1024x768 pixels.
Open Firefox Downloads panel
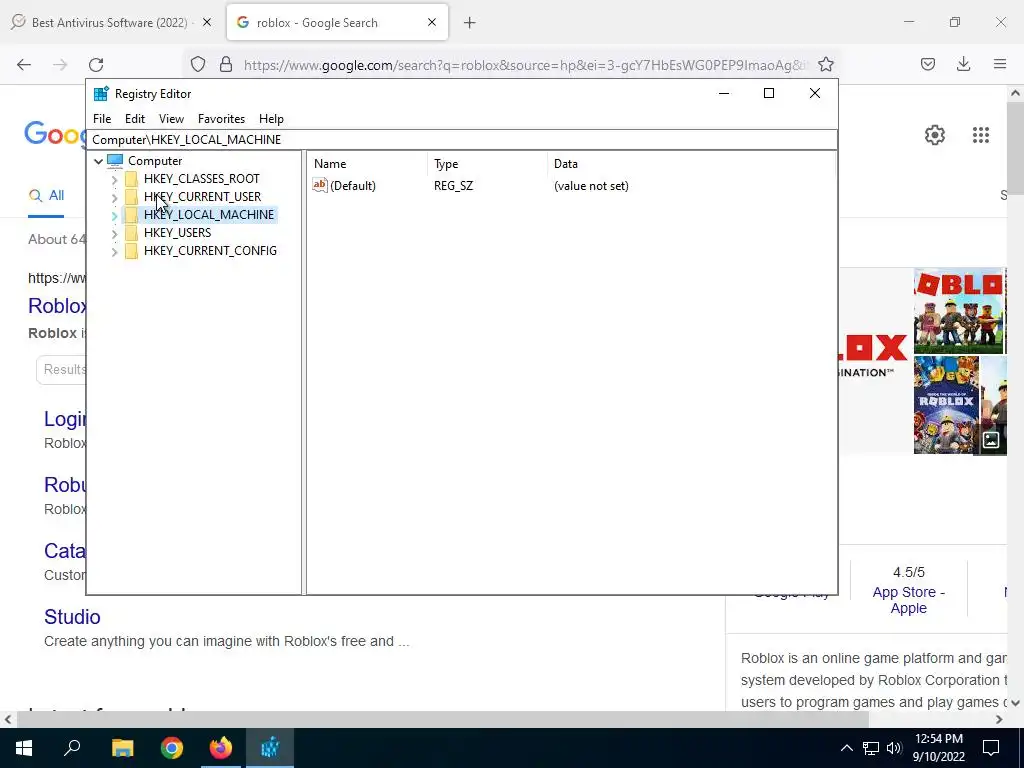tap(963, 64)
